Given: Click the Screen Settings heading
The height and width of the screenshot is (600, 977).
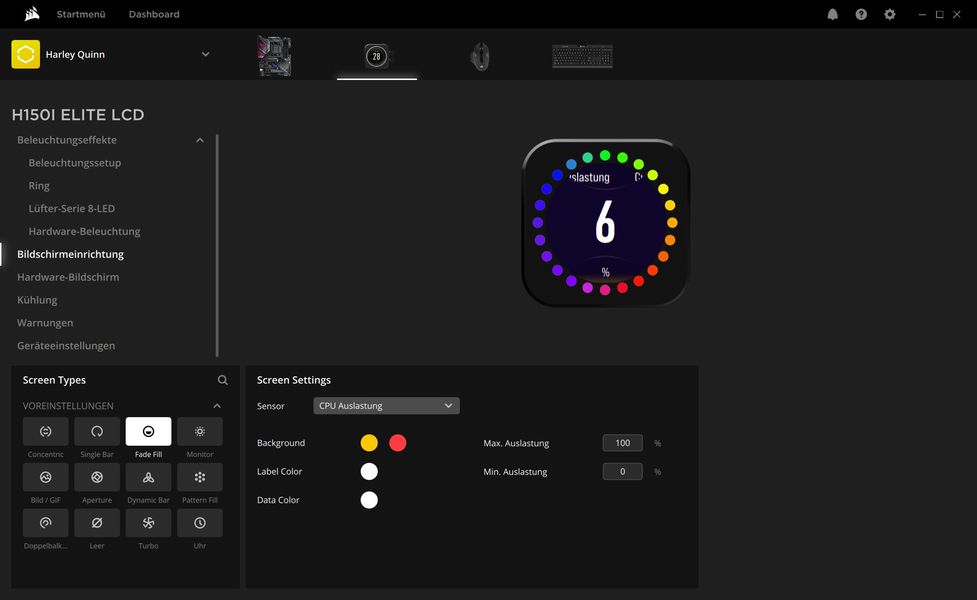Looking at the screenshot, I should 293,380.
